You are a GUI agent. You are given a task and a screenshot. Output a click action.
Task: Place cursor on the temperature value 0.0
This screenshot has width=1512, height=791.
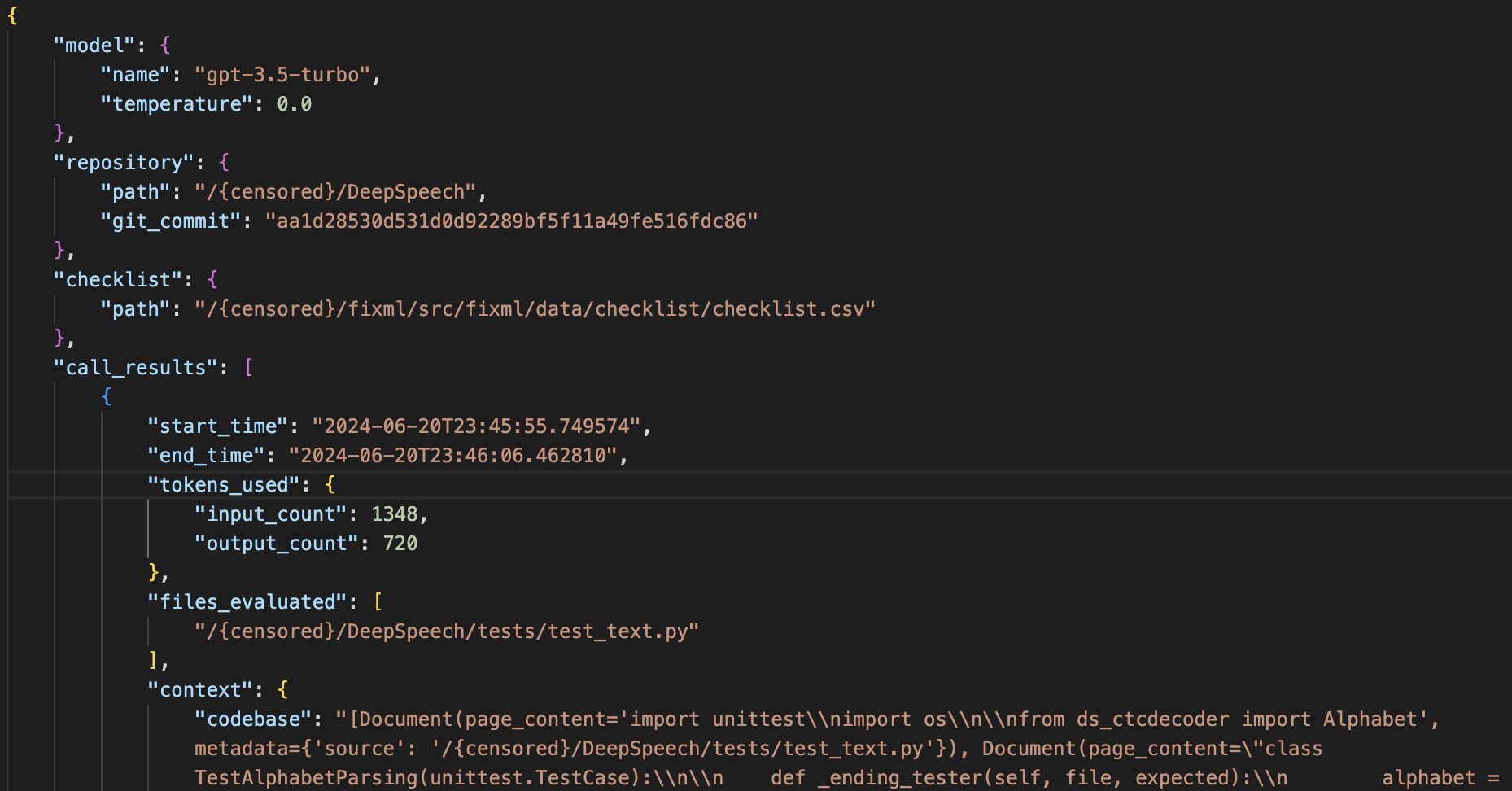pos(294,104)
